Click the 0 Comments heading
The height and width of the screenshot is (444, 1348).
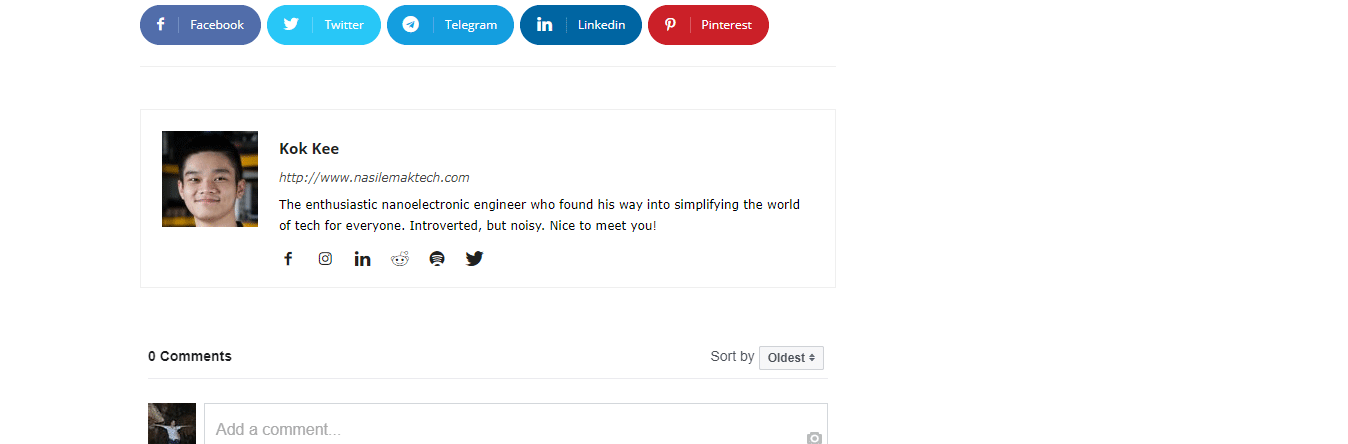190,357
